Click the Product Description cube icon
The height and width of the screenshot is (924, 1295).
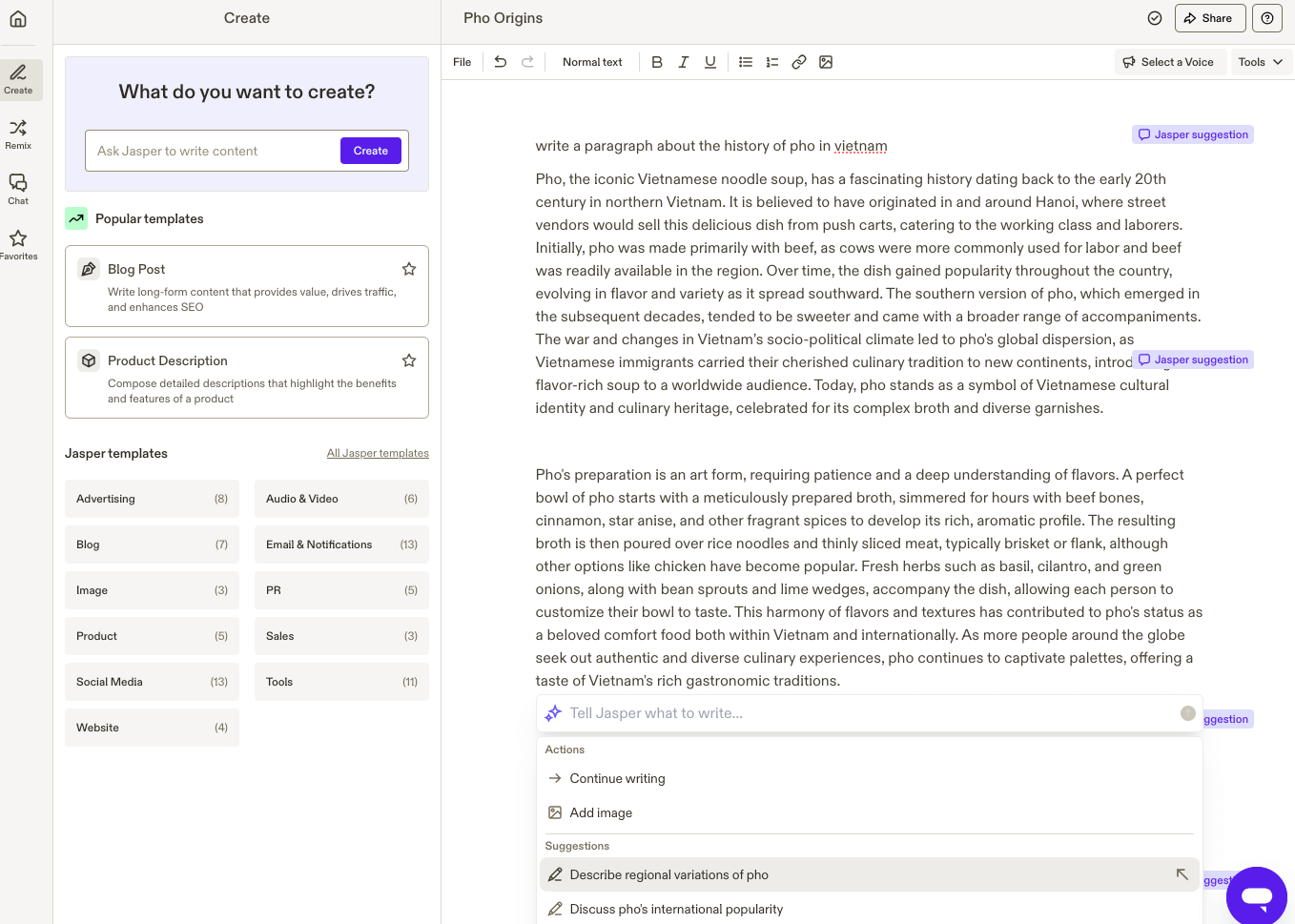89,360
